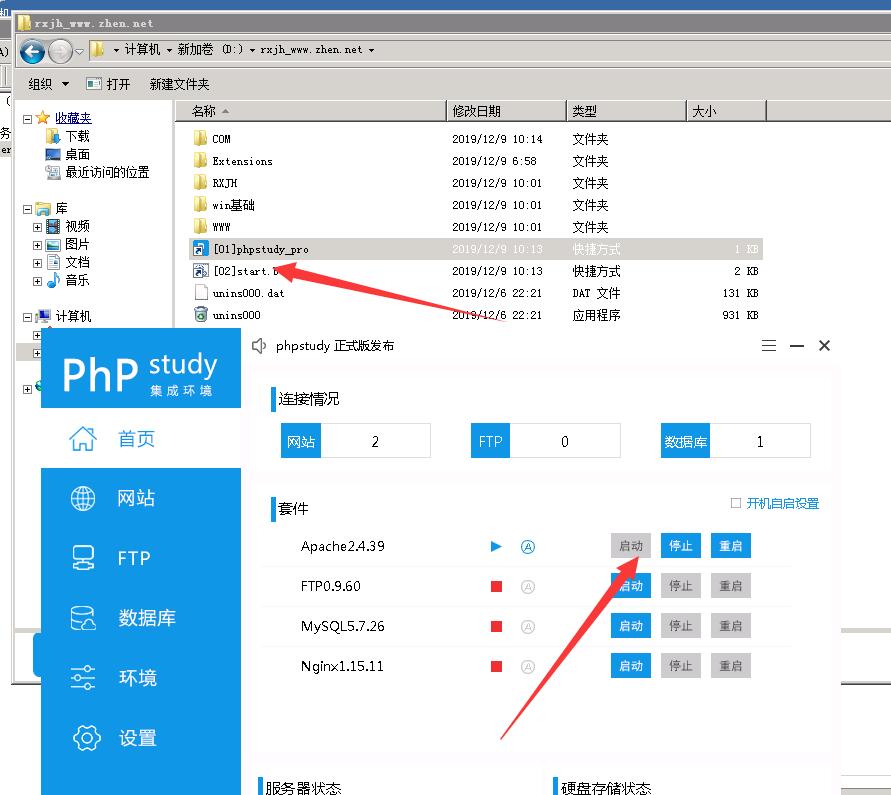Click the 首页 home icon
Viewport: 891px width, 795px height.
83,438
